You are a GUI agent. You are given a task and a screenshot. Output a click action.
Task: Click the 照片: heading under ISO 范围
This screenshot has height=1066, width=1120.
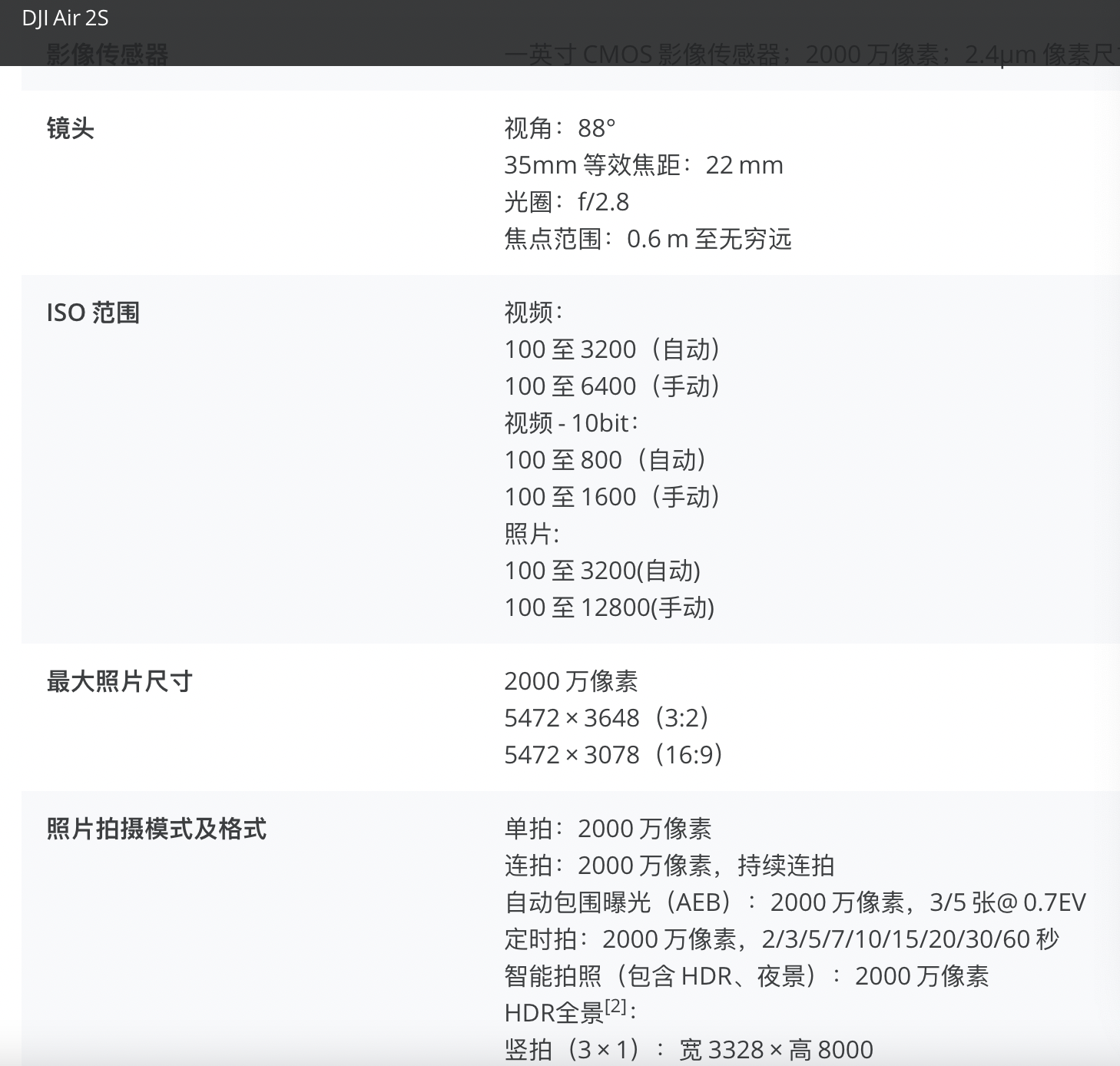[x=532, y=534]
